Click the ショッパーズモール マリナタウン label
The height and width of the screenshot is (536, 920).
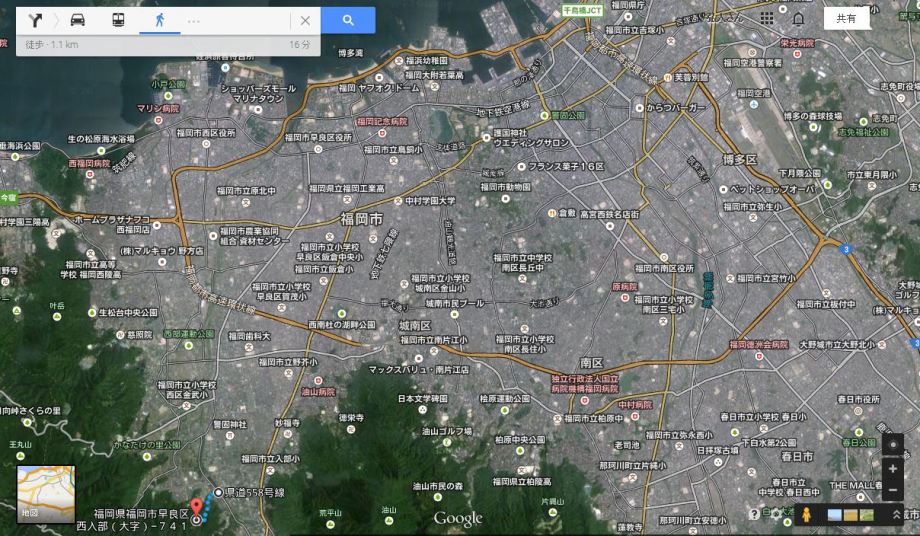pos(259,94)
